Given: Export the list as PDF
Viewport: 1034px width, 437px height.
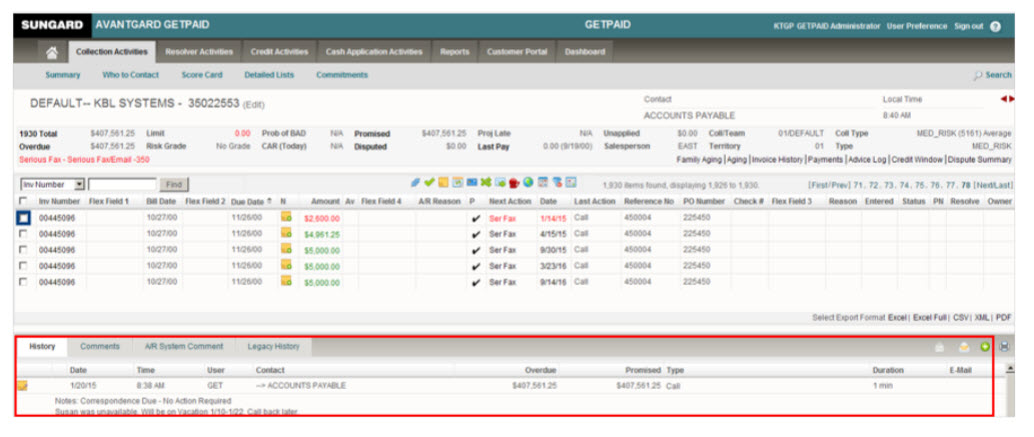Looking at the screenshot, I should [x=1004, y=318].
